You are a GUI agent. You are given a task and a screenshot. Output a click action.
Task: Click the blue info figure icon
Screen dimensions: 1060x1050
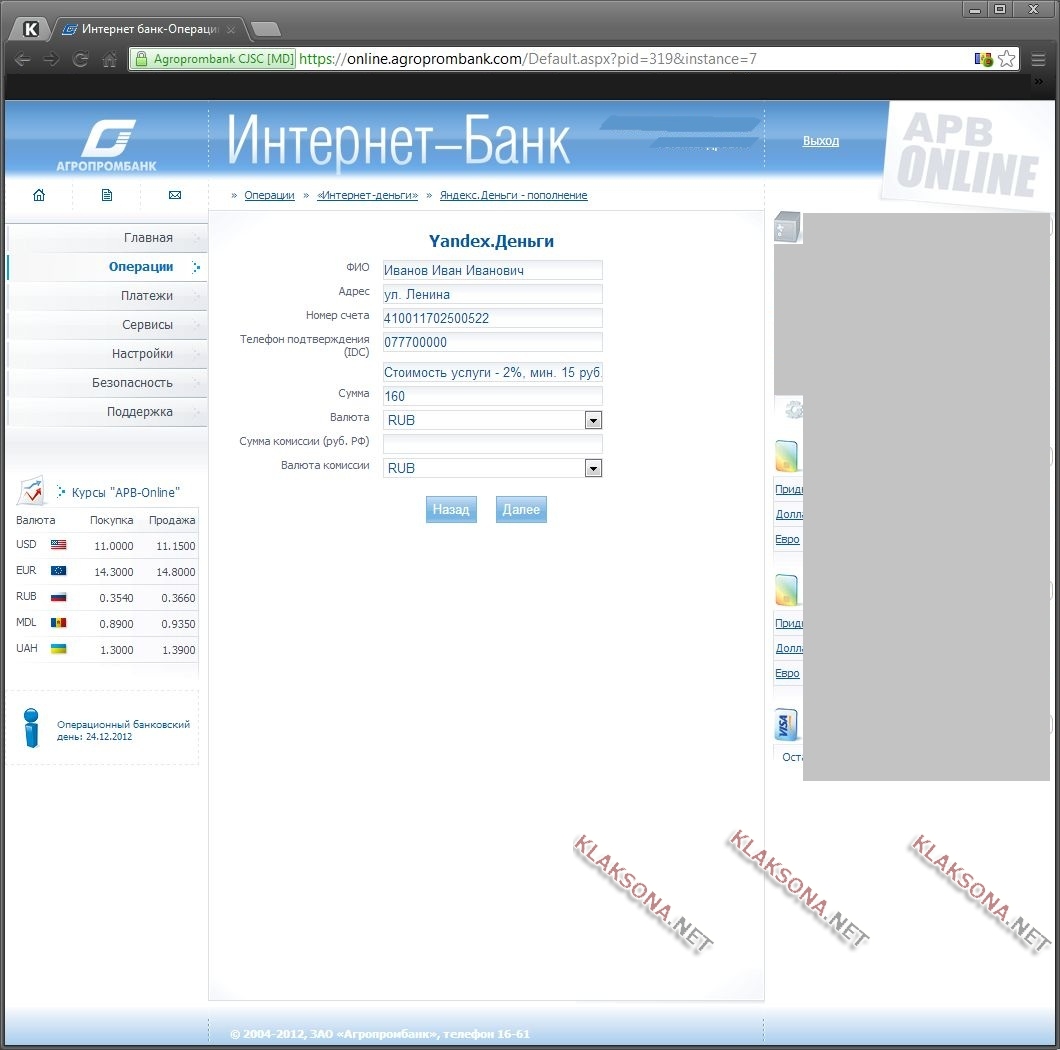31,727
